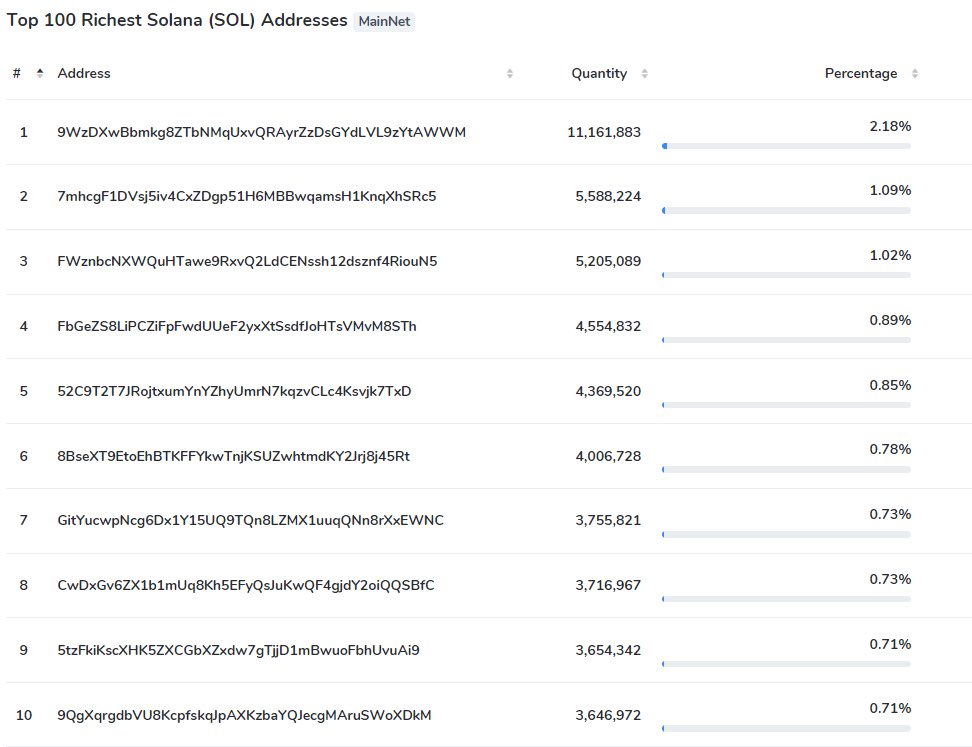Click the 1.09% percentage value
The image size is (972, 747).
[890, 190]
